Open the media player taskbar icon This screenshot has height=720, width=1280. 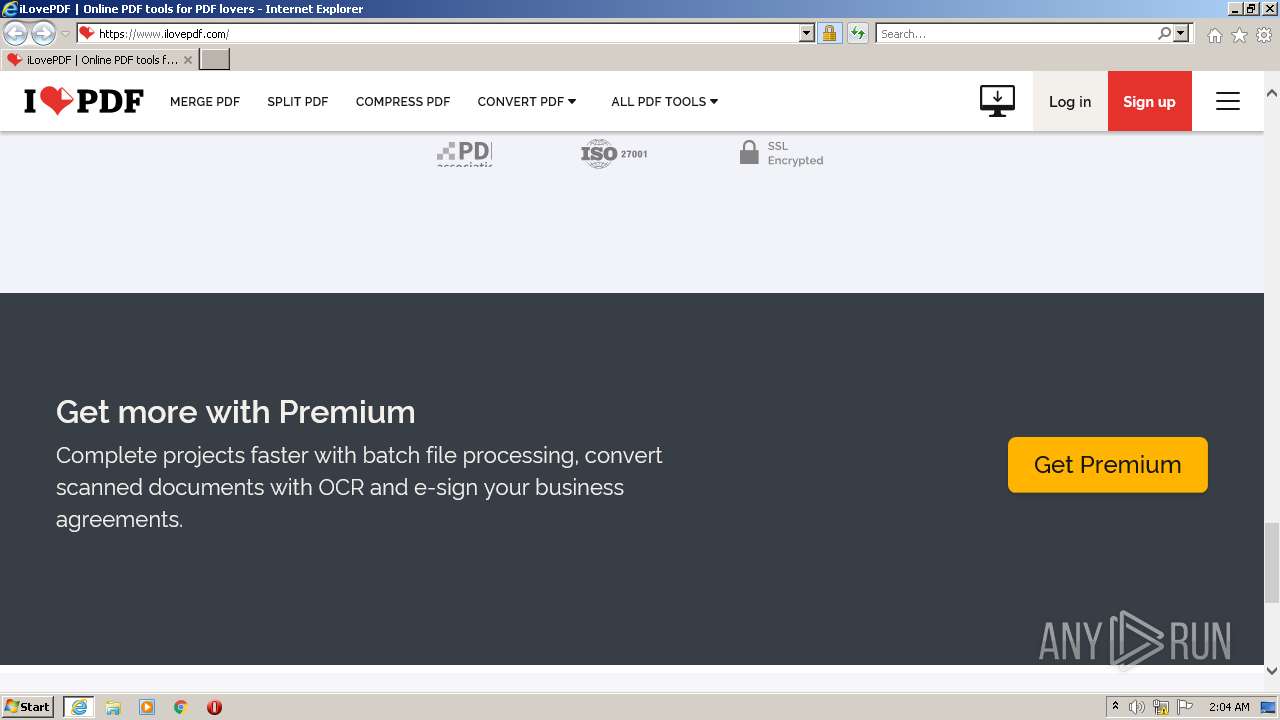(147, 707)
